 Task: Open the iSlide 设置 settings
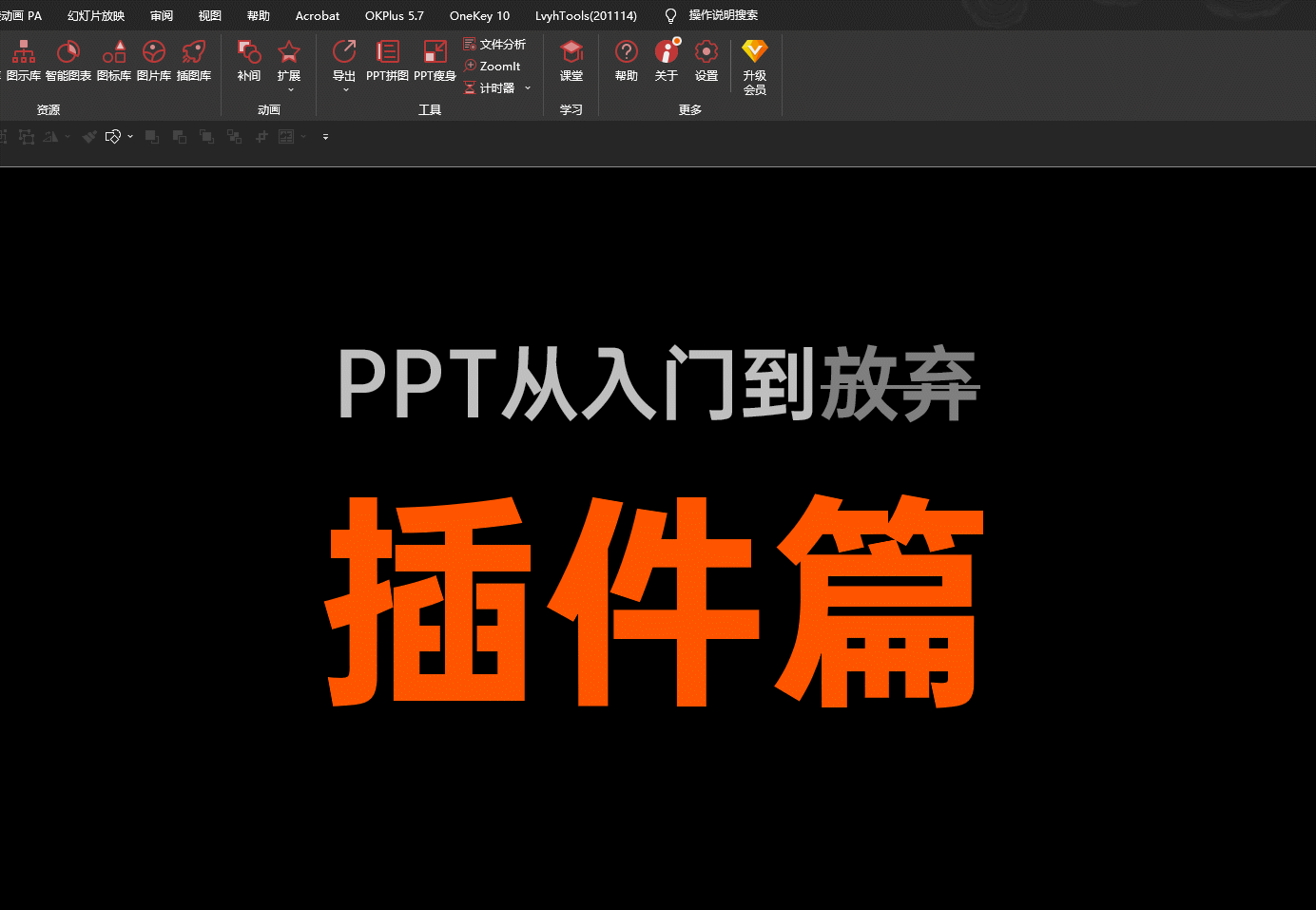(706, 59)
